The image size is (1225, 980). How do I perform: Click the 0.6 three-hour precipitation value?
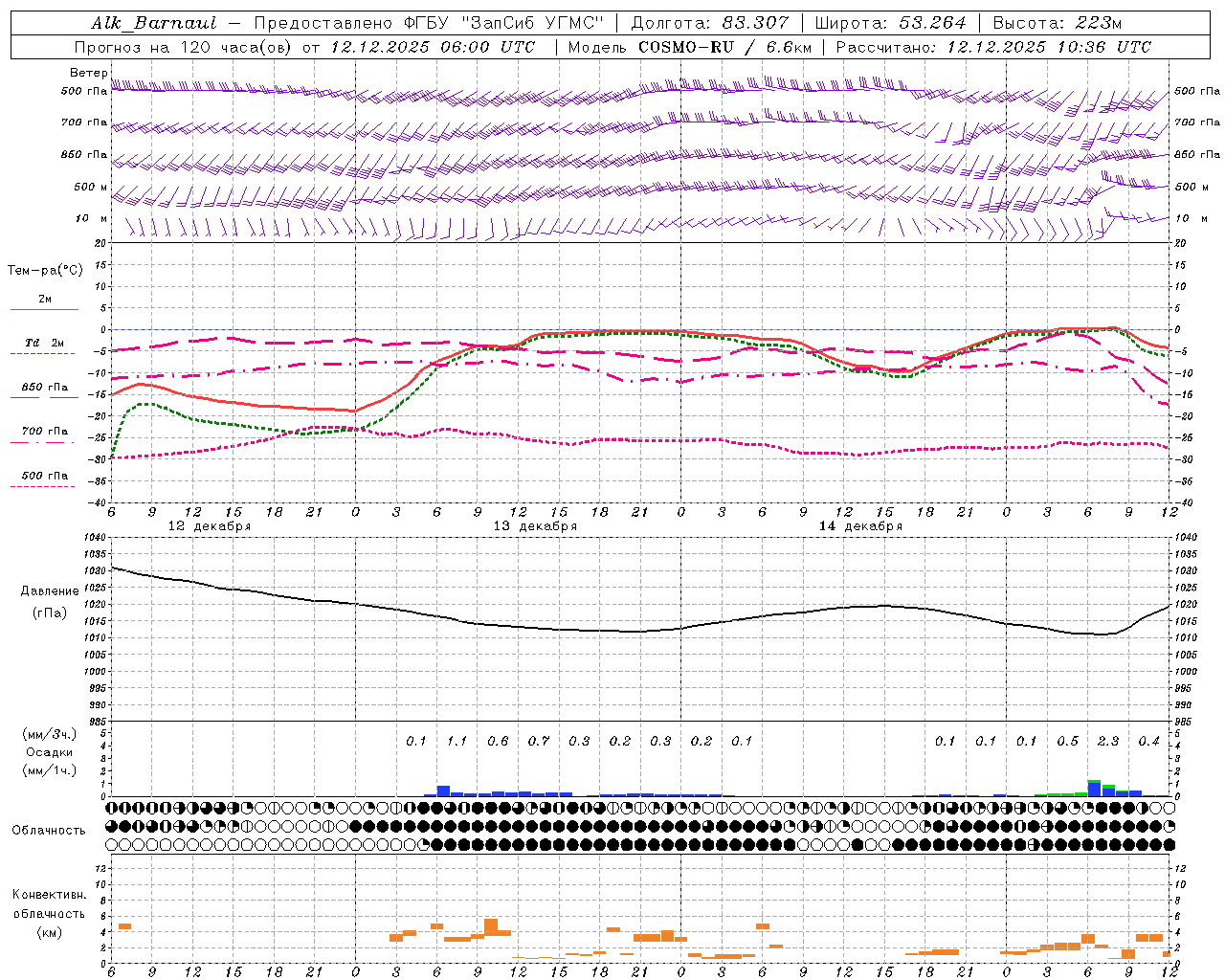point(498,742)
